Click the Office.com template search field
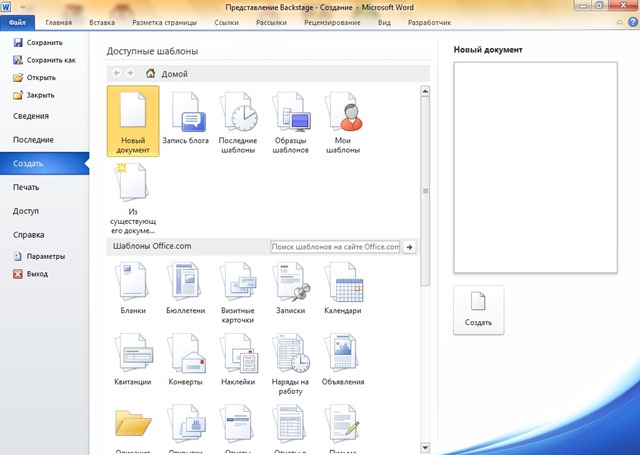The width and height of the screenshot is (640, 455). click(335, 246)
